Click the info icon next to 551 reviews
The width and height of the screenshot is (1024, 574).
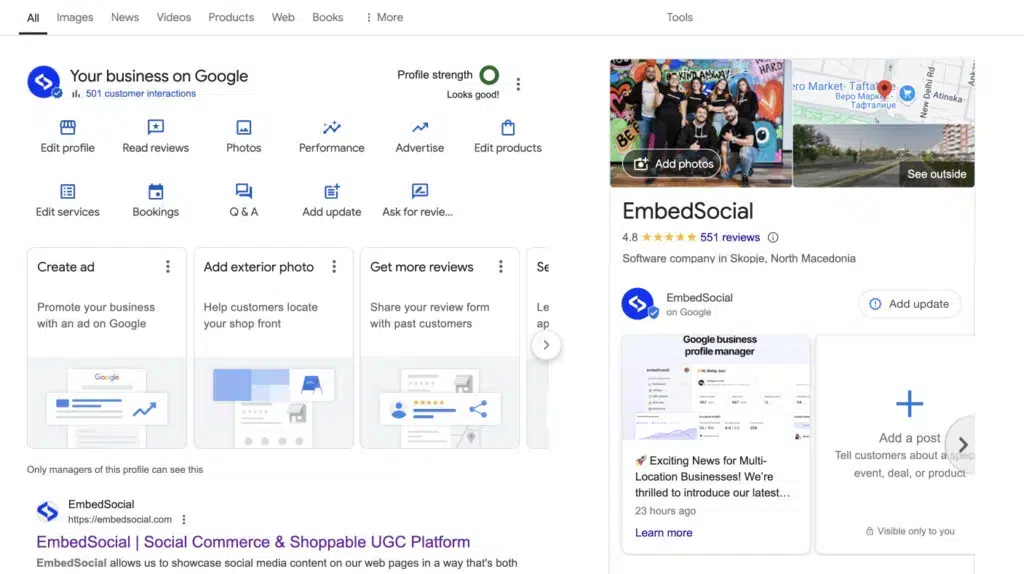point(773,238)
